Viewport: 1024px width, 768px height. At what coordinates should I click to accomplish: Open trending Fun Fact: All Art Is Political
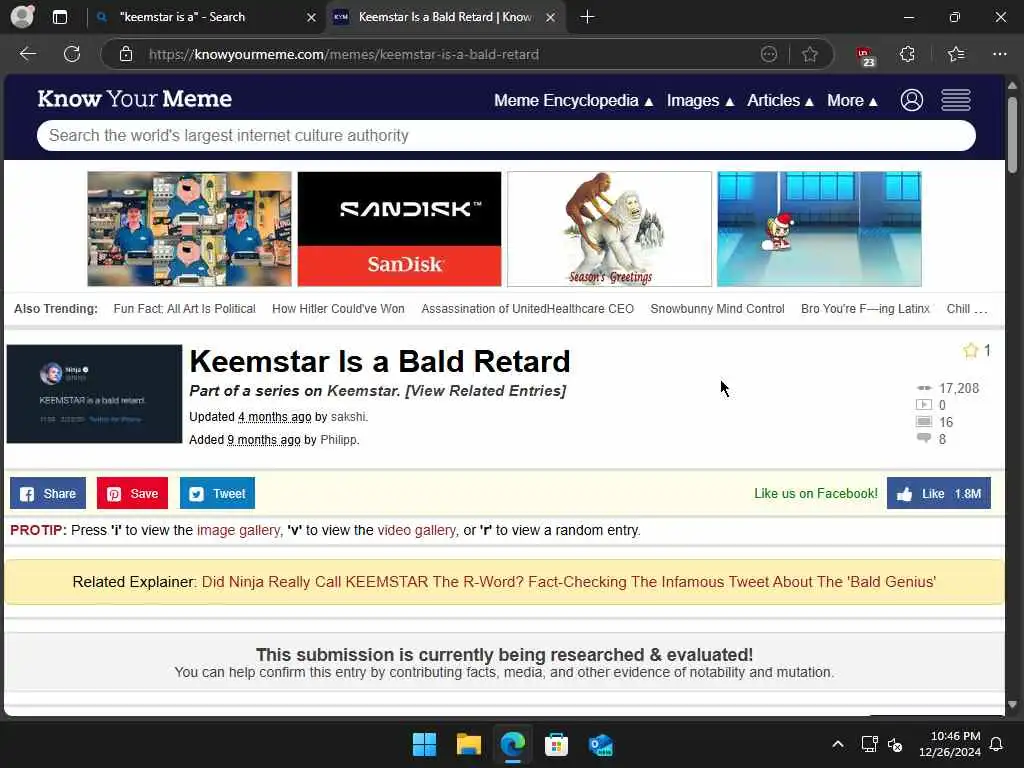point(184,309)
